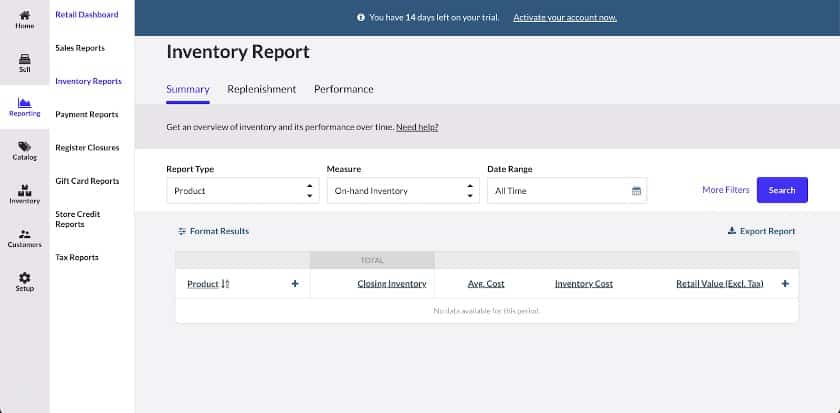
Task: Open the Setup gear icon
Action: point(25,277)
